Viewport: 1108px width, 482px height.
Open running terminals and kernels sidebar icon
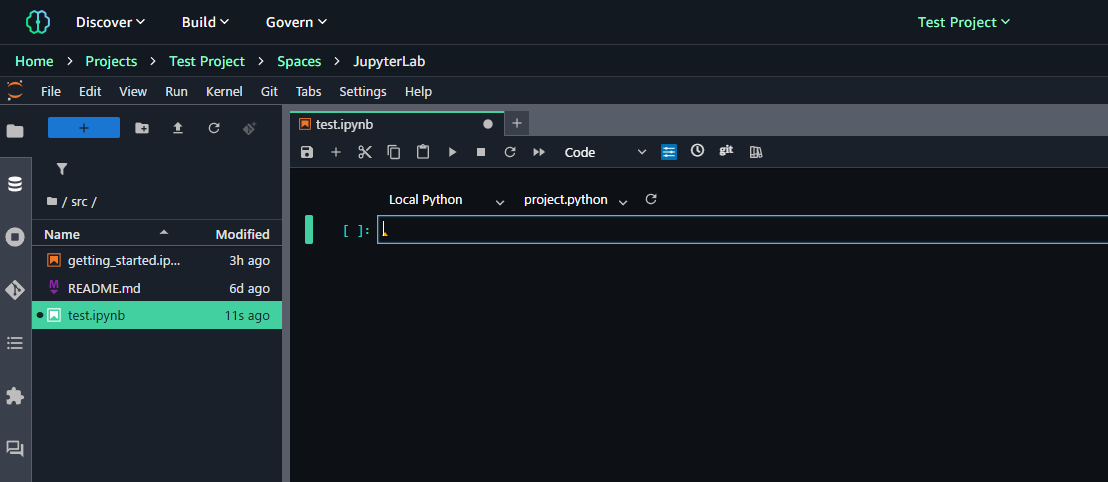click(15, 237)
